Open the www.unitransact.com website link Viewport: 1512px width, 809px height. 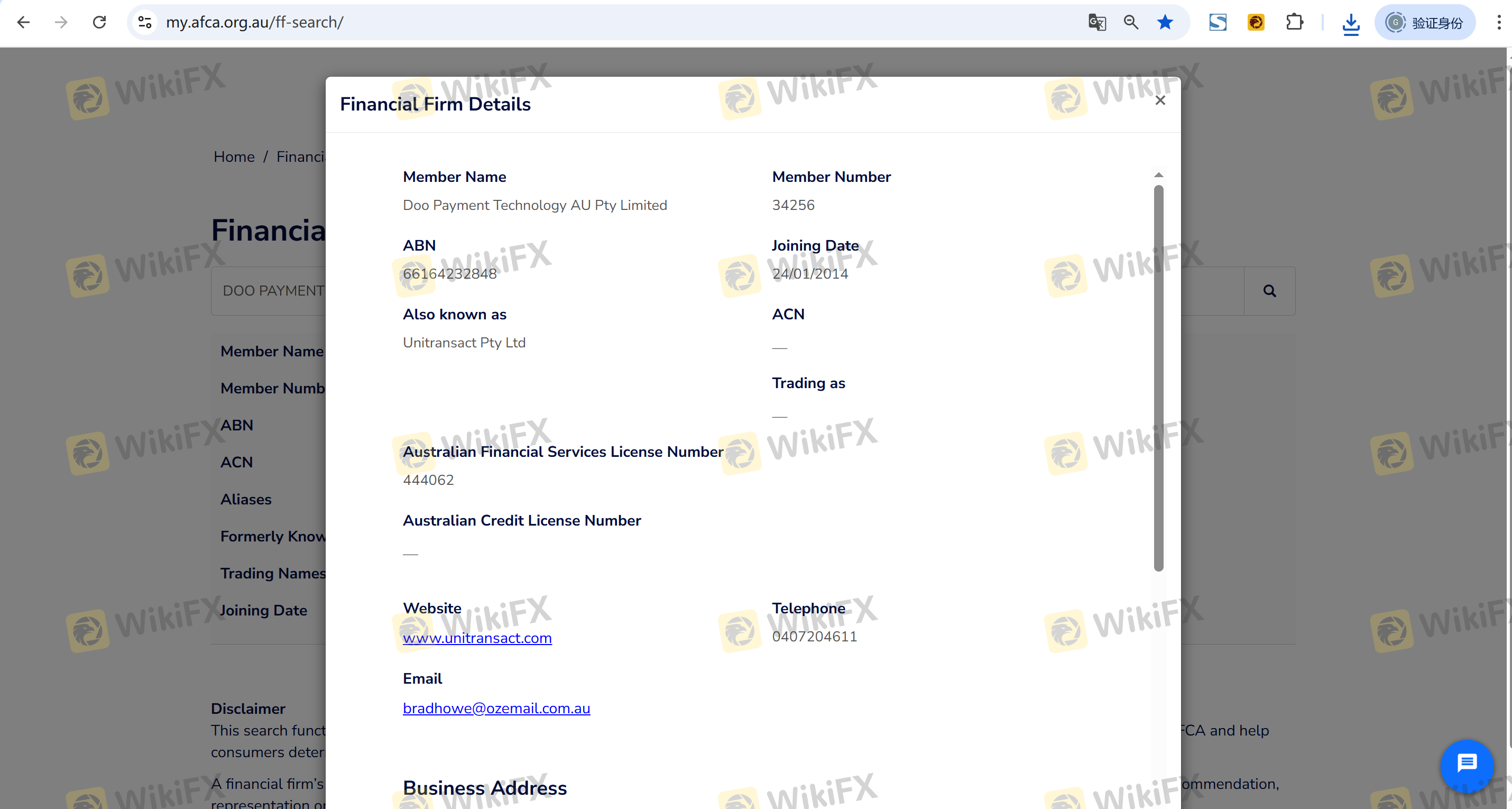coord(477,638)
